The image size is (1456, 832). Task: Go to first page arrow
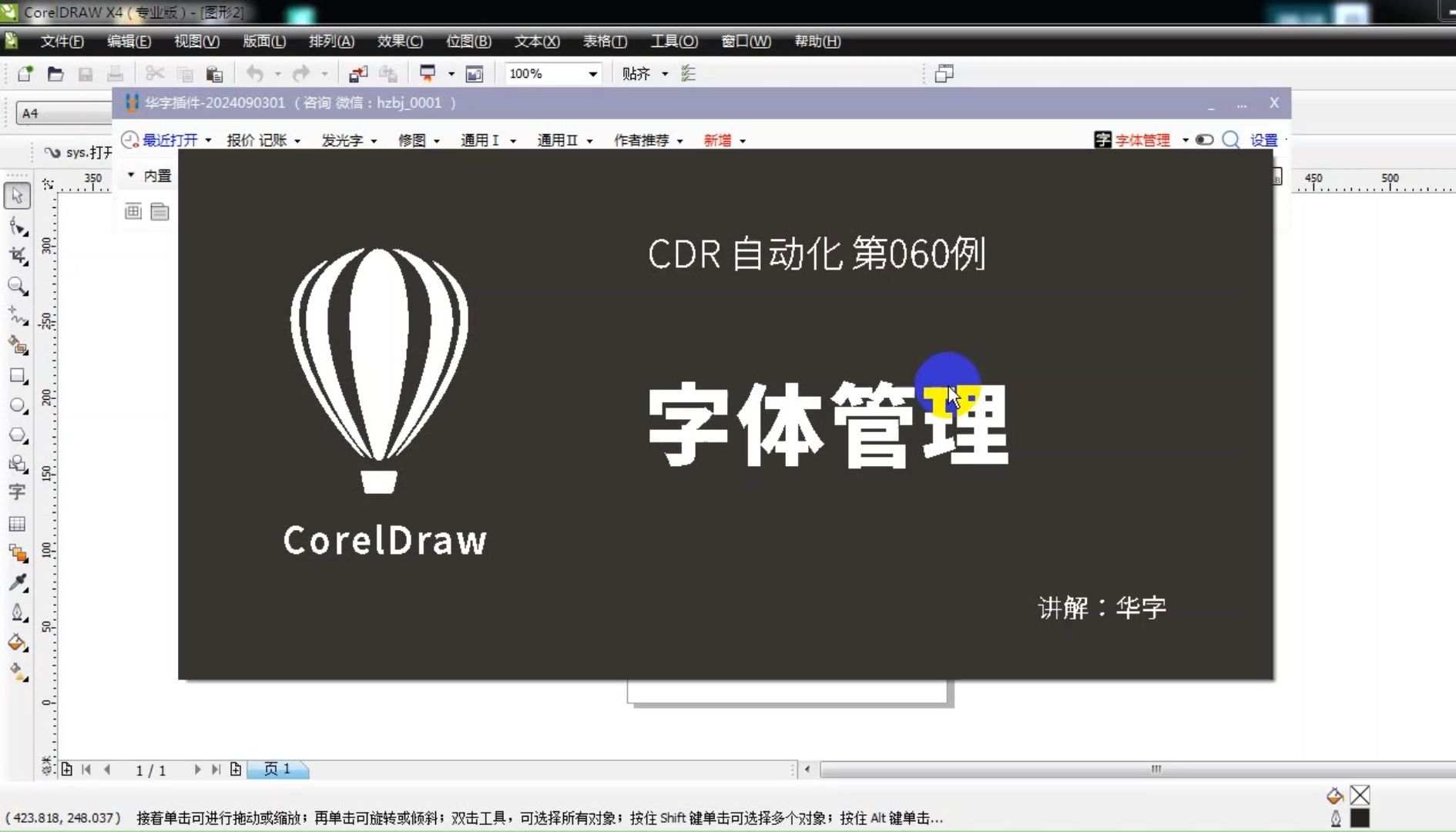click(86, 769)
